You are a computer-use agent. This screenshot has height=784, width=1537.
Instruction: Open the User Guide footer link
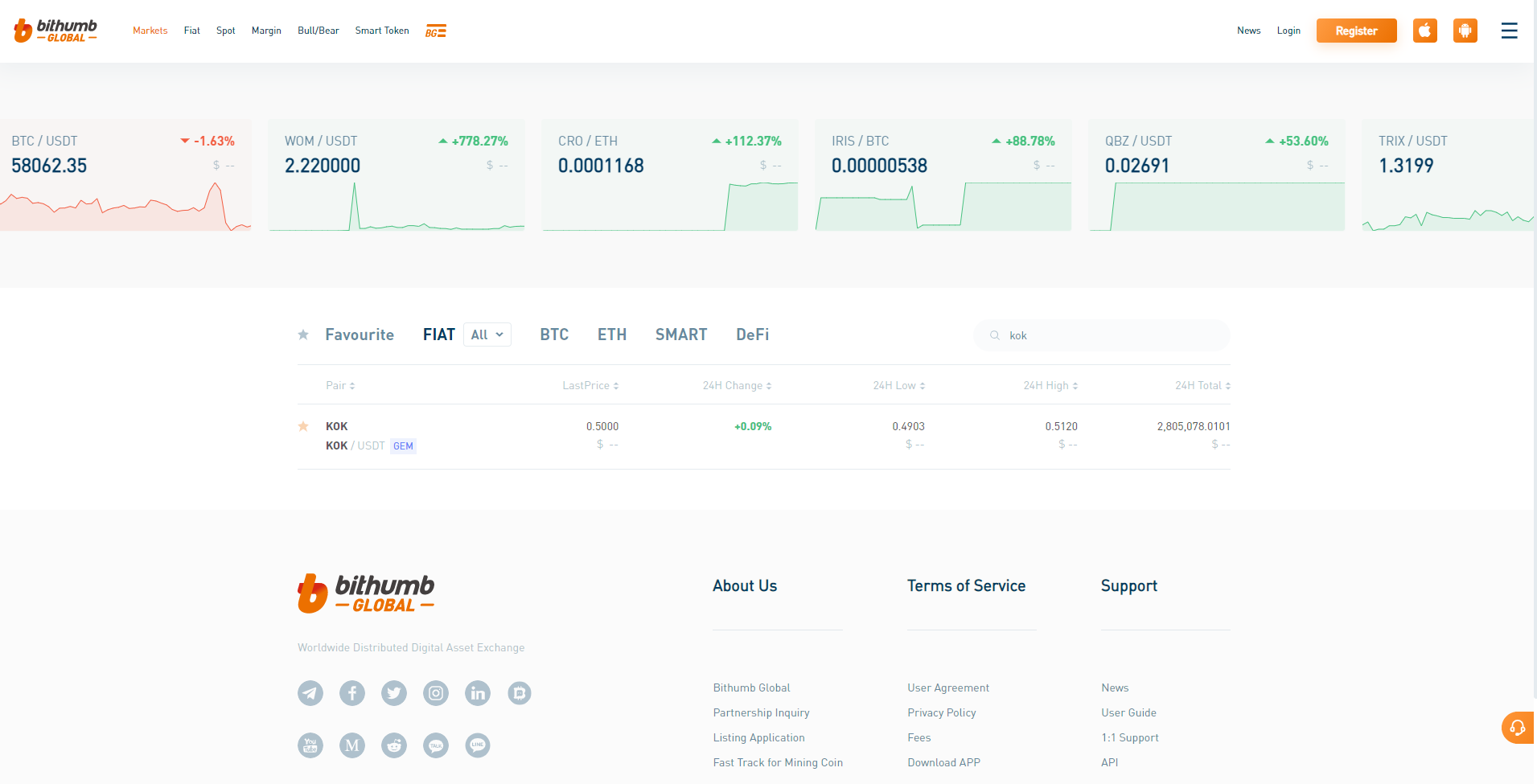tap(1128, 712)
